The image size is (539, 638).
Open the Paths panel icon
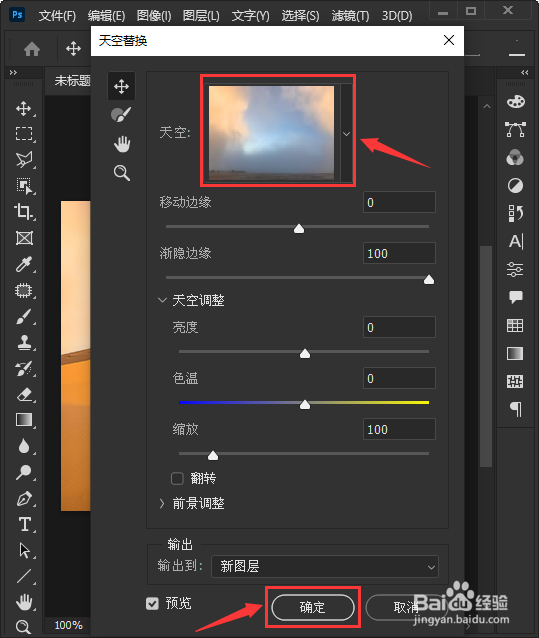click(515, 129)
